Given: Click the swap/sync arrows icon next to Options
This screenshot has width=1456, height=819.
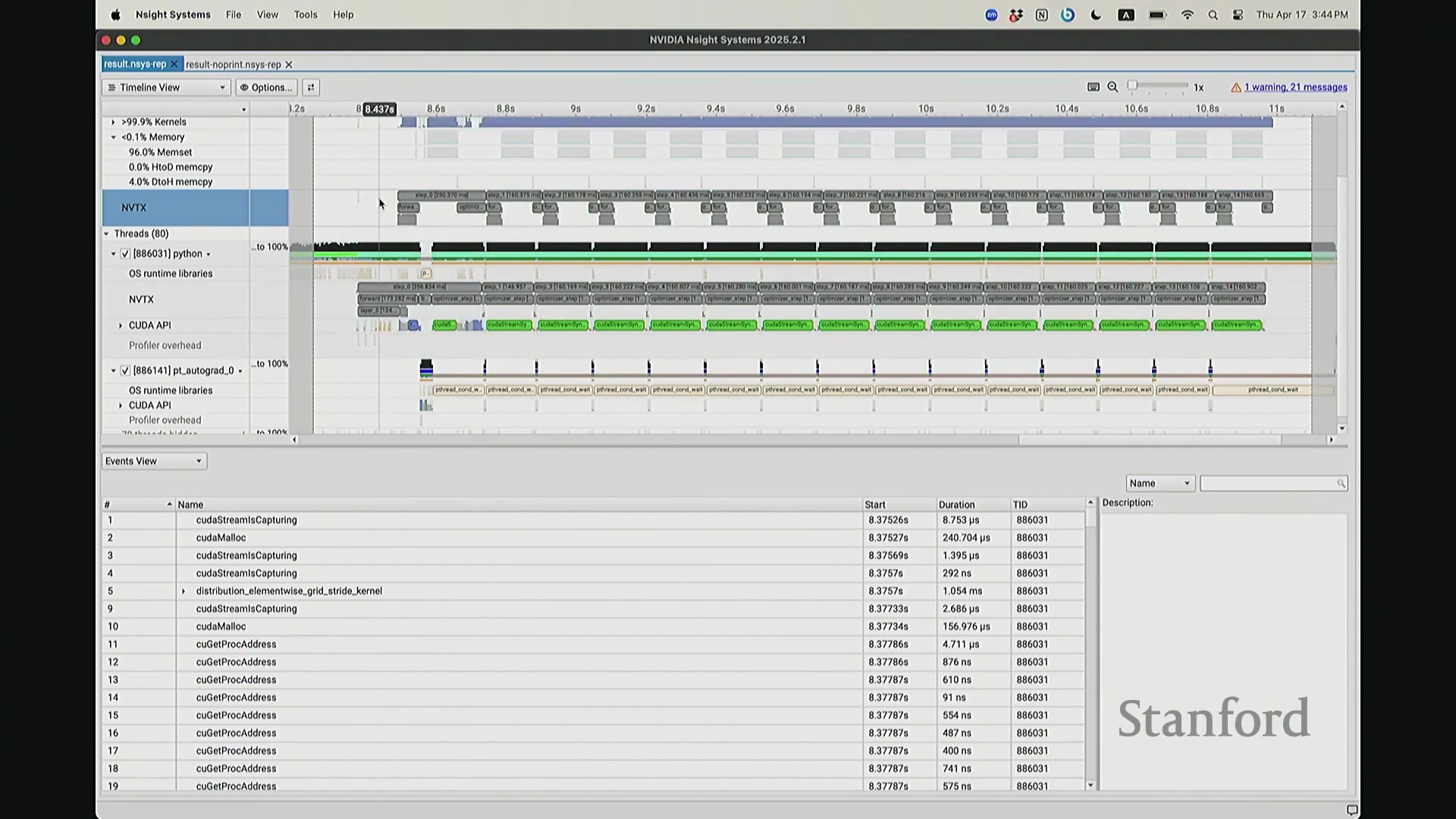Looking at the screenshot, I should click(311, 88).
